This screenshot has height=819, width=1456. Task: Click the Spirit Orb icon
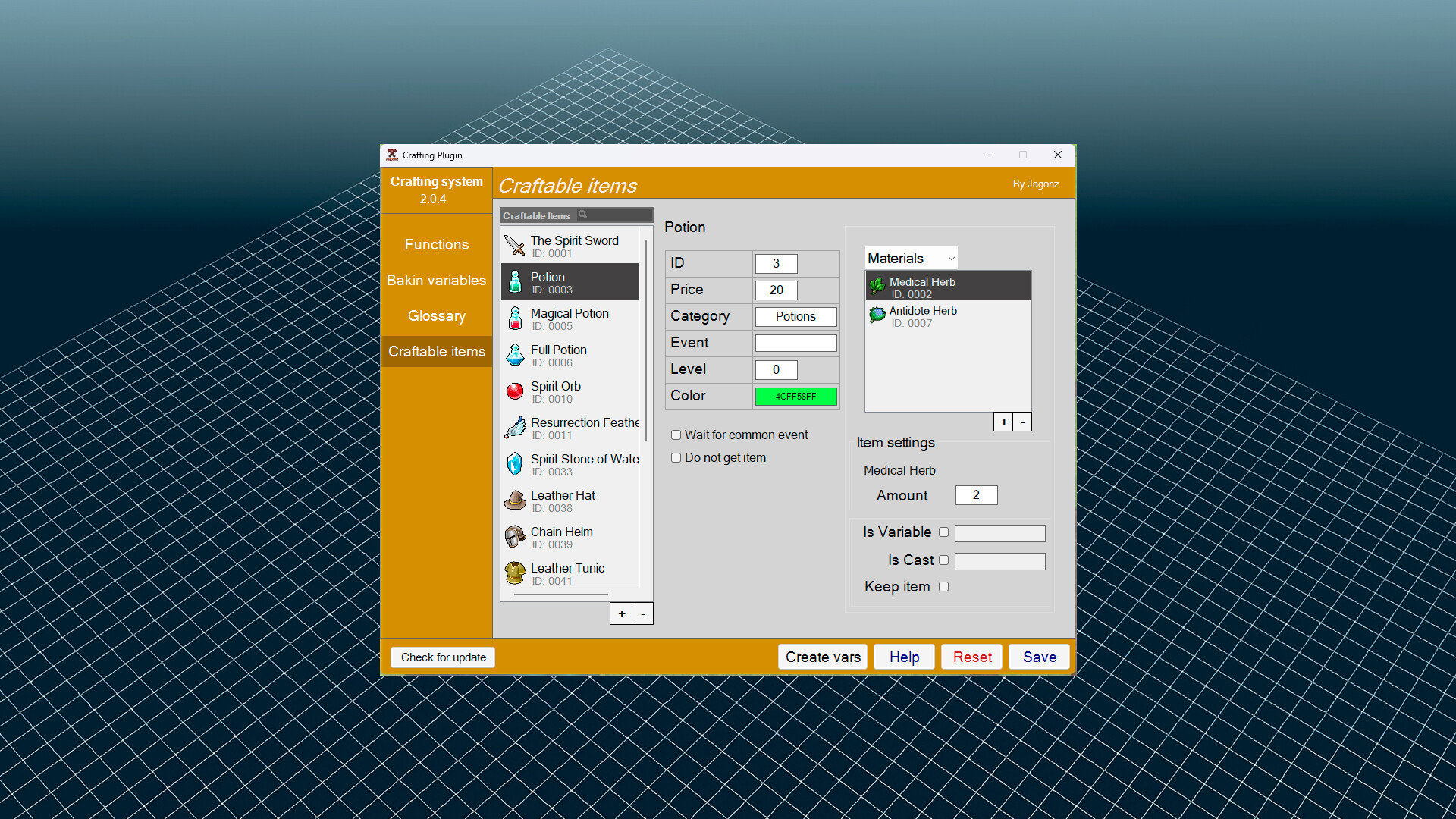[x=515, y=391]
